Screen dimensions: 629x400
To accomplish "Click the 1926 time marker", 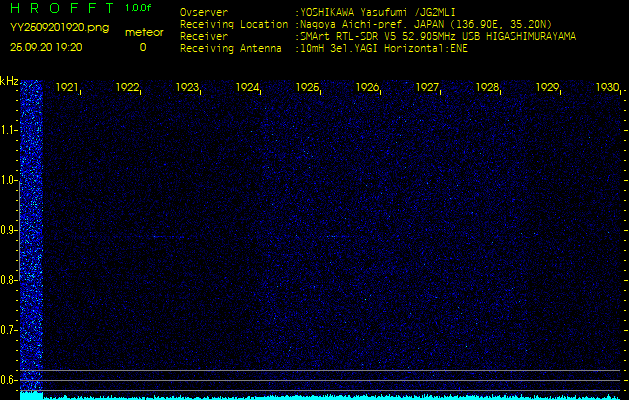I will pyautogui.click(x=367, y=87).
